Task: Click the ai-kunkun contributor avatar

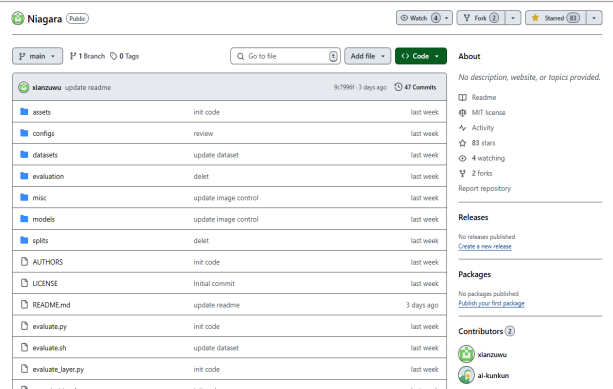Action: [466, 375]
